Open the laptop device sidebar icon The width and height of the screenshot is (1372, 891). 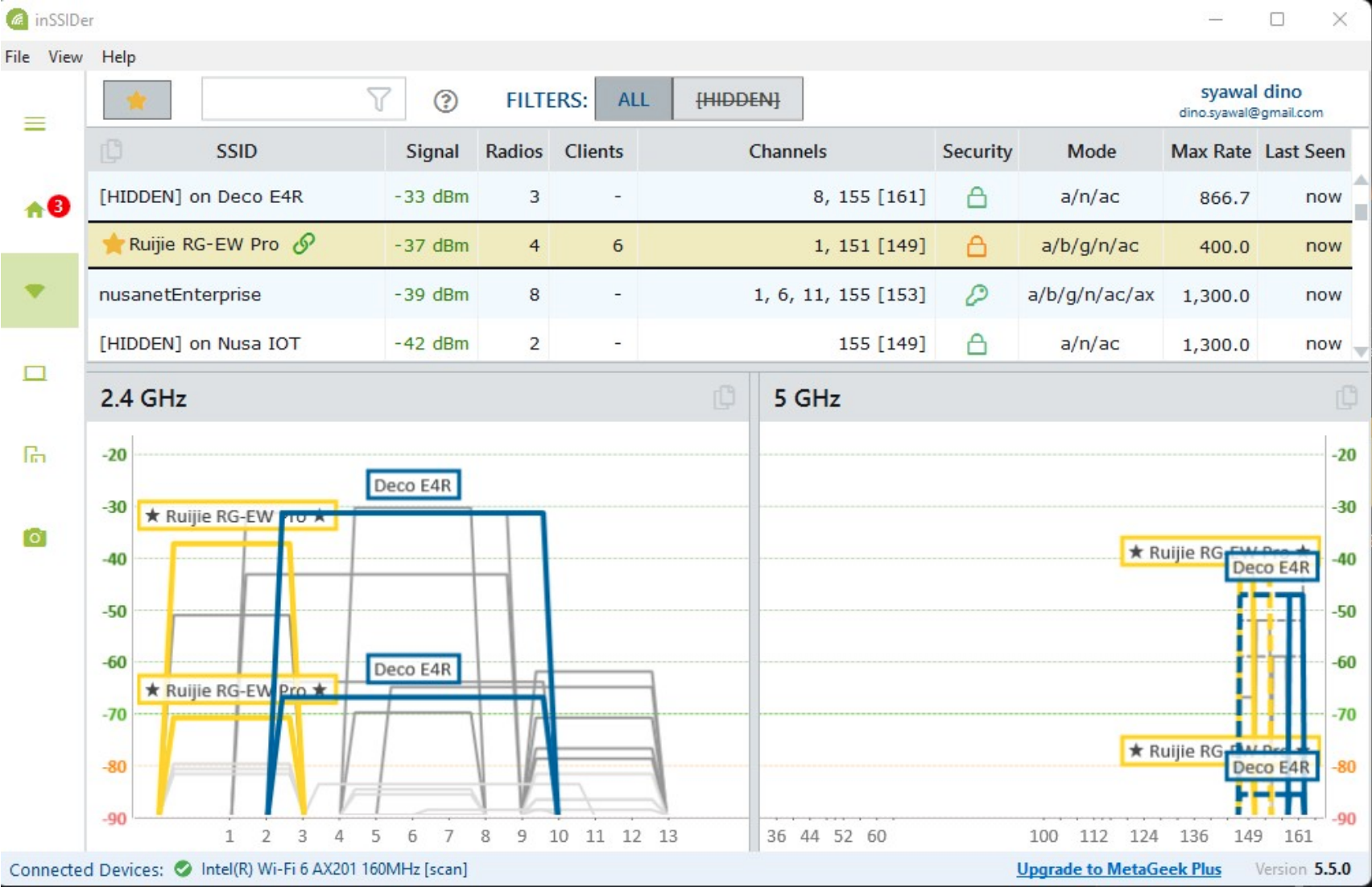click(x=35, y=374)
